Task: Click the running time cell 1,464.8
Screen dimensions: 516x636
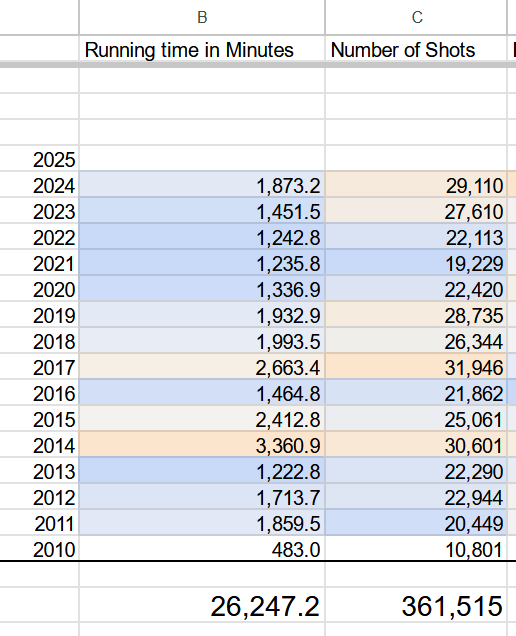Action: tap(202, 393)
